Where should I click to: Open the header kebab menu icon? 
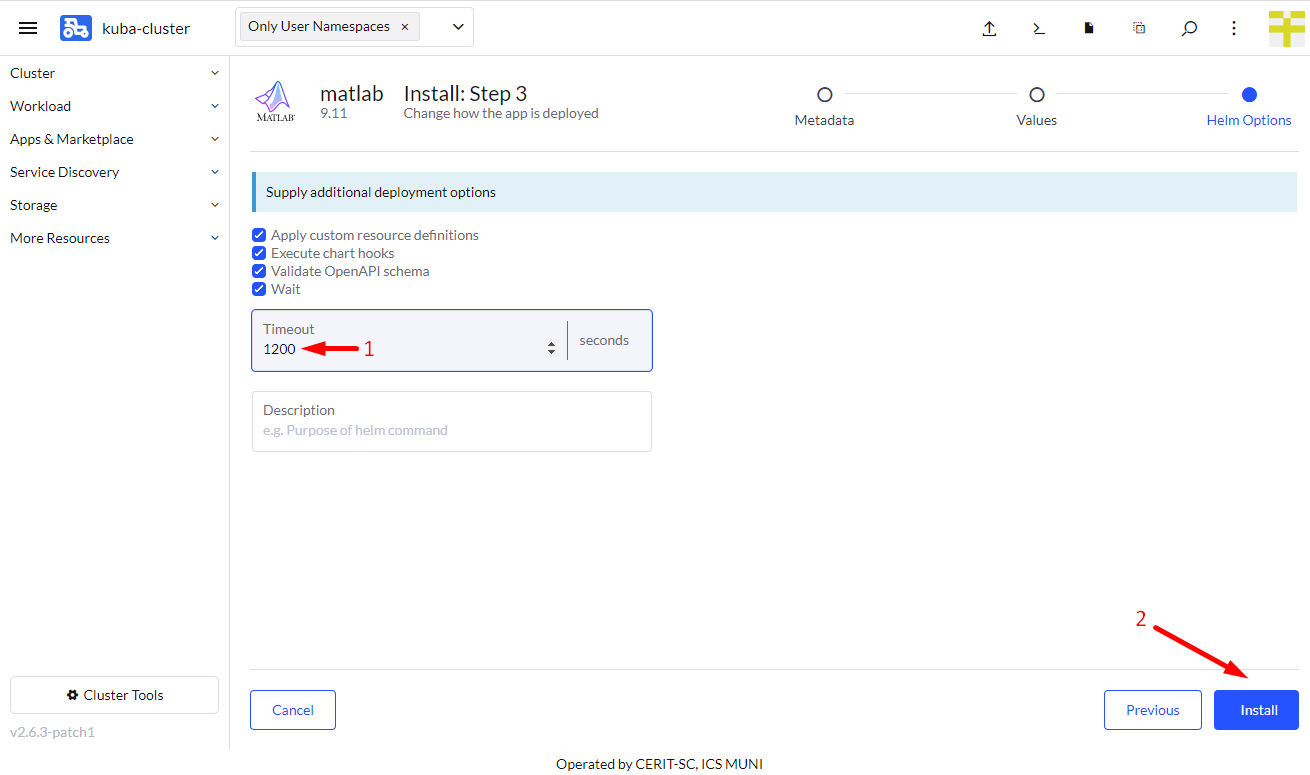click(1233, 27)
